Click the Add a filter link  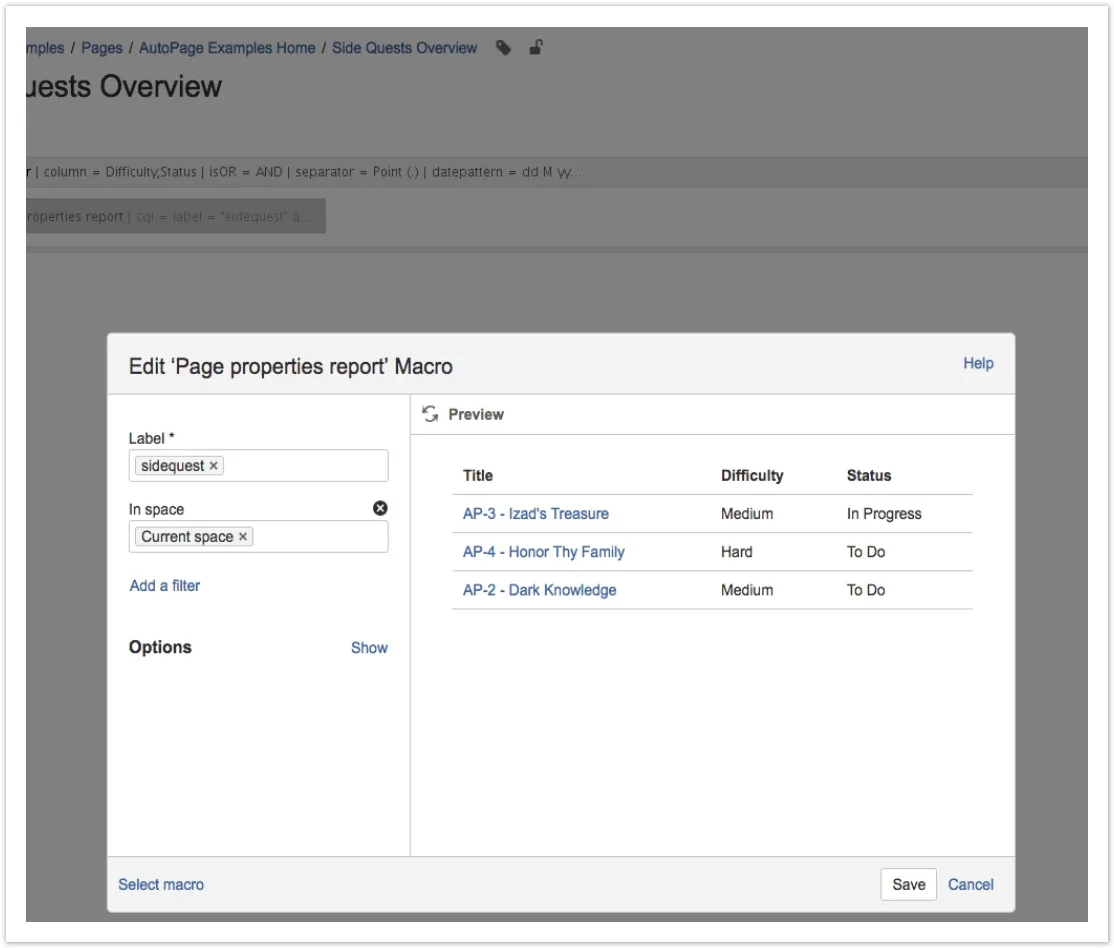point(165,586)
